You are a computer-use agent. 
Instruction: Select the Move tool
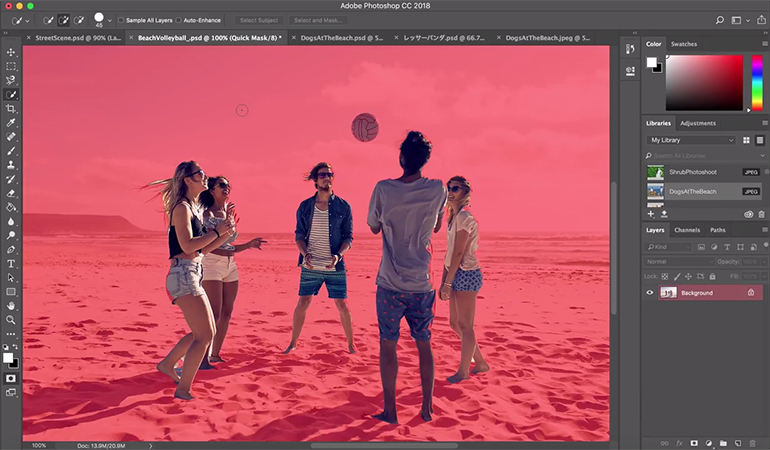tap(11, 52)
